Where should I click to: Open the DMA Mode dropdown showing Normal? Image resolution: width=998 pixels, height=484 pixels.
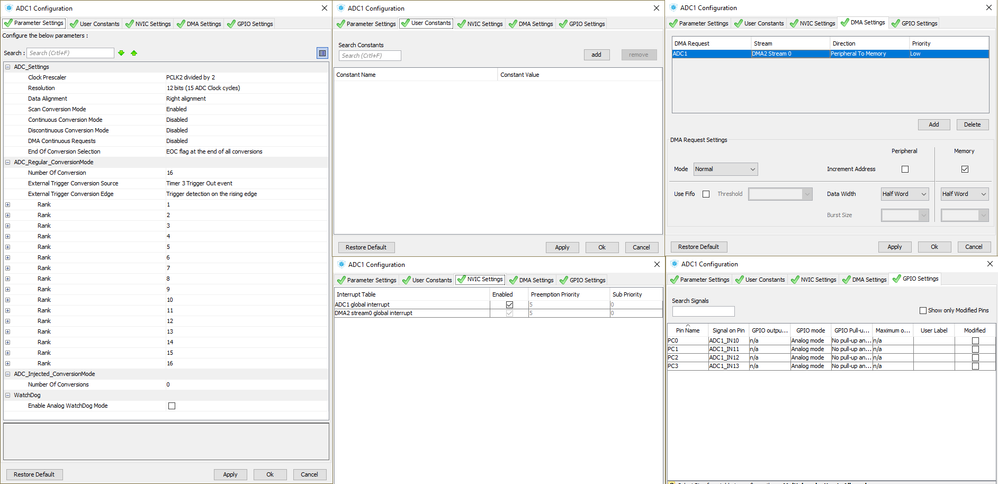(725, 169)
